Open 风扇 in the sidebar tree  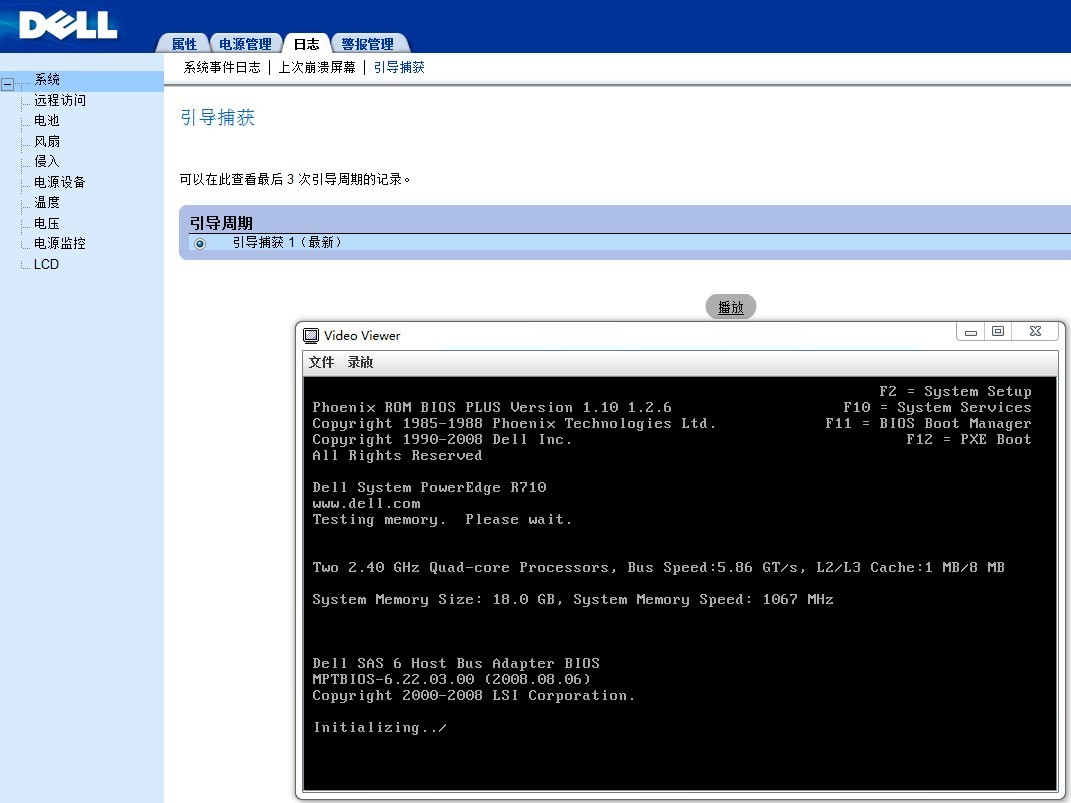coord(47,141)
